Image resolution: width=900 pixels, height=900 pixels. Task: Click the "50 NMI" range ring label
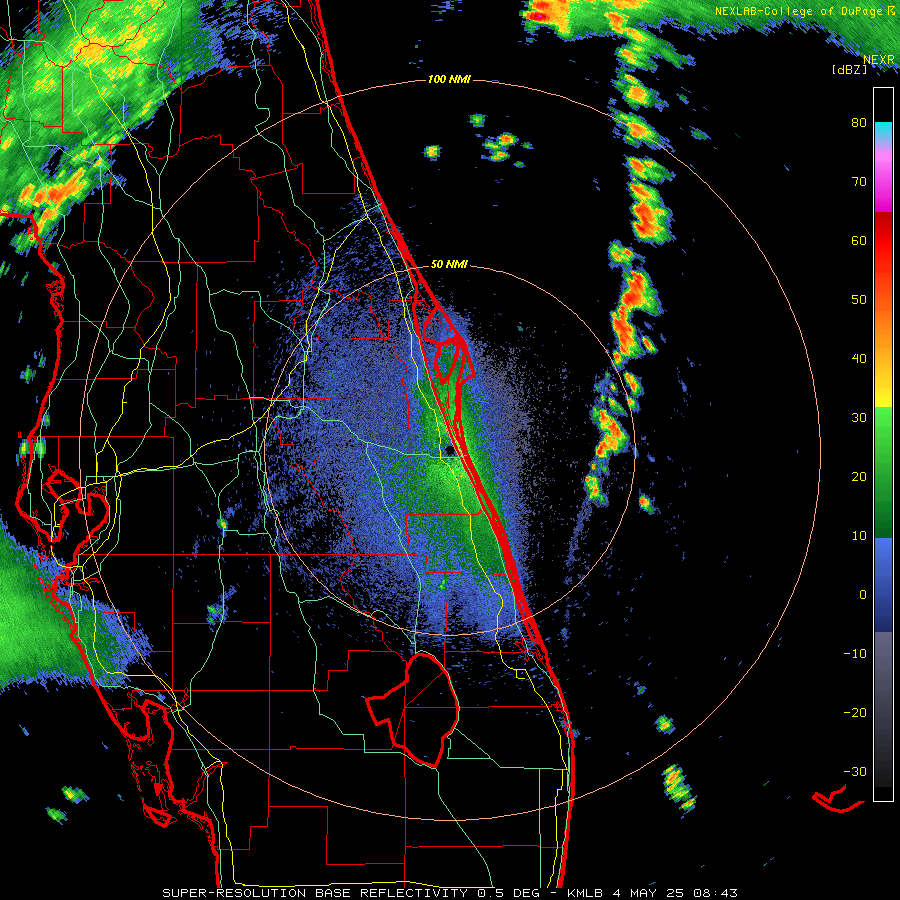click(449, 265)
